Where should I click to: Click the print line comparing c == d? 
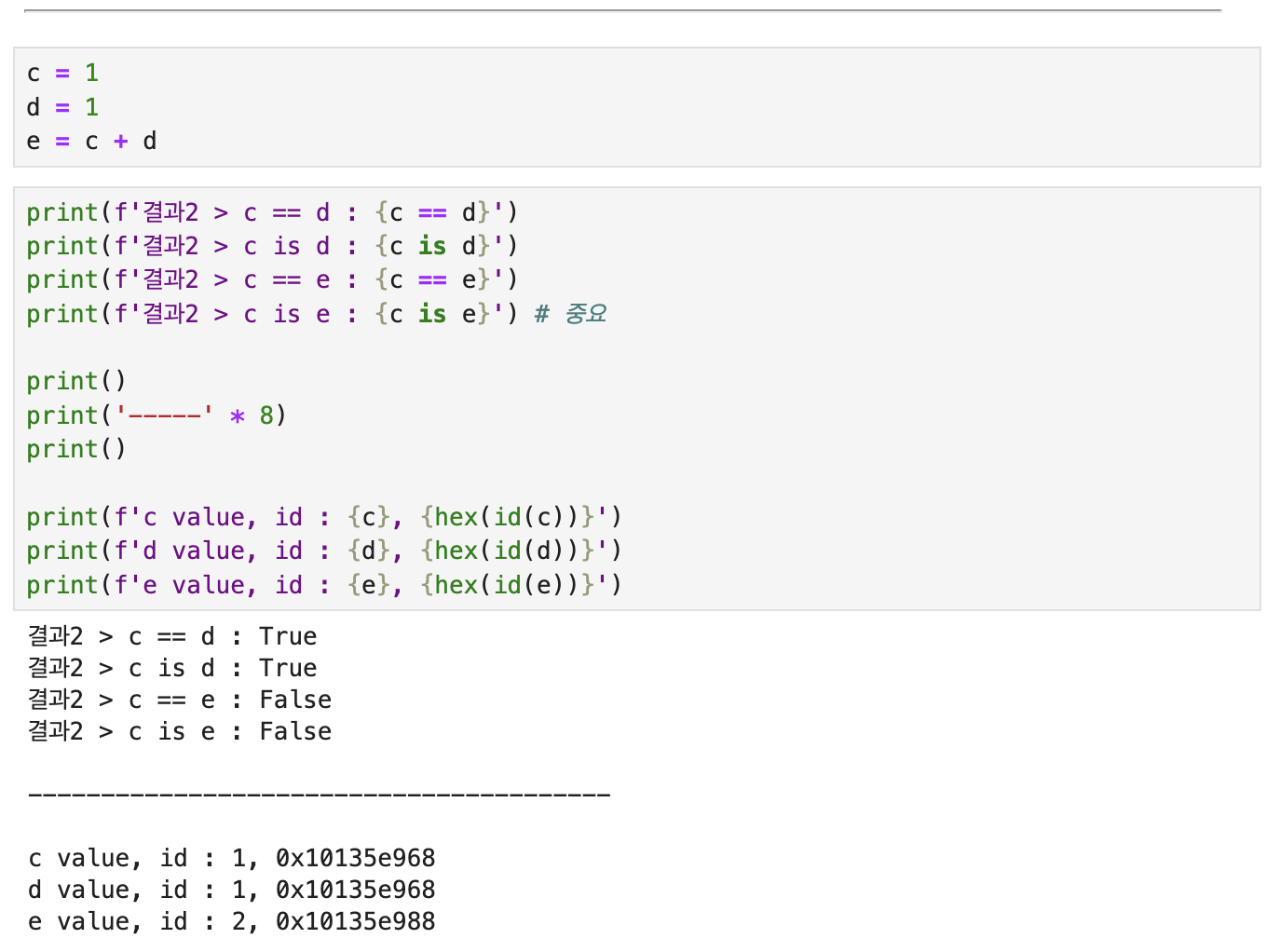[272, 212]
